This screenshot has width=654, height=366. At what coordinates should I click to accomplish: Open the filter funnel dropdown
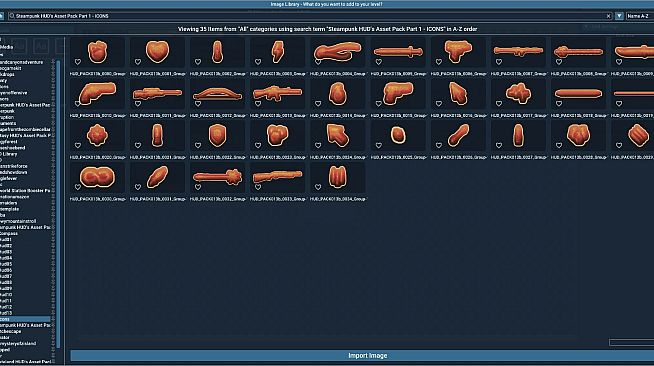619,16
